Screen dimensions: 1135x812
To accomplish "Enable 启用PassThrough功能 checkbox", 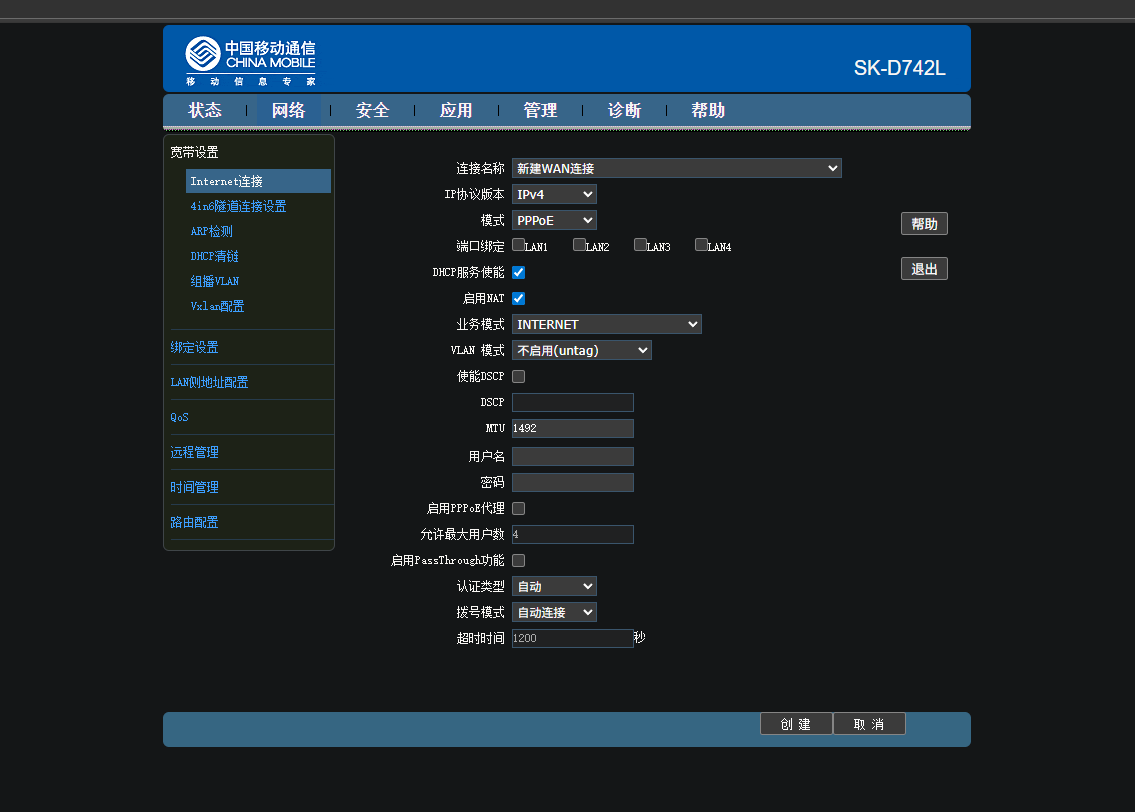I will tap(518, 561).
